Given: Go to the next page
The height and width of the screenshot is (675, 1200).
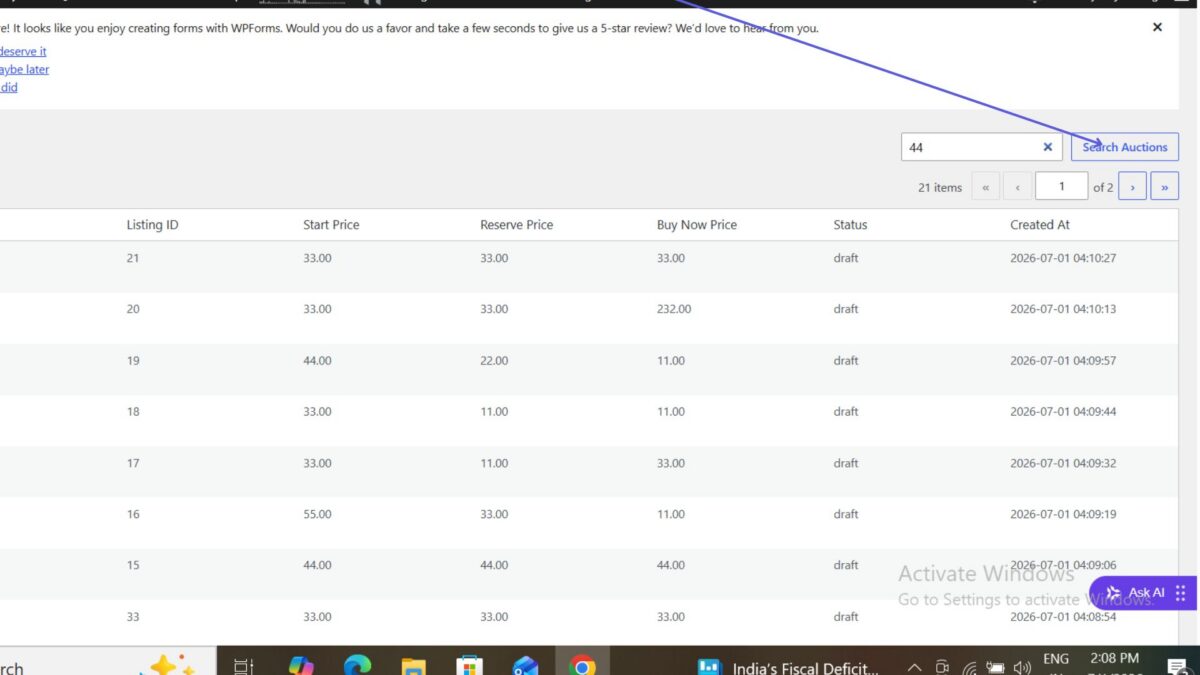Looking at the screenshot, I should point(1132,187).
